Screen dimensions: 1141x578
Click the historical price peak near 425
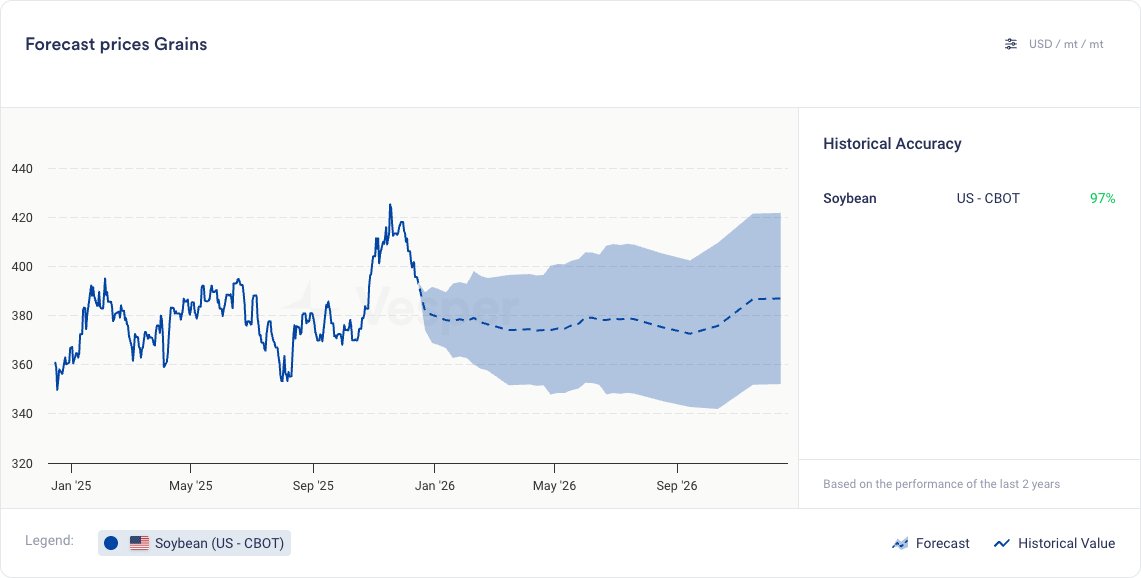(x=390, y=206)
